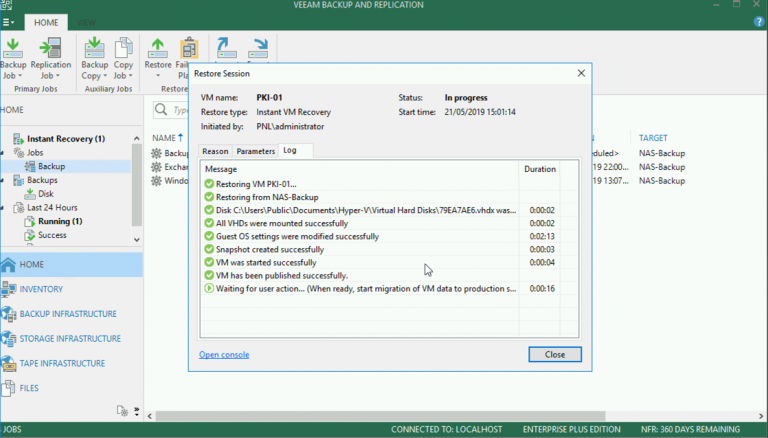This screenshot has width=768, height=438.
Task: Switch to the HOME ribbon tab
Action: [46, 23]
